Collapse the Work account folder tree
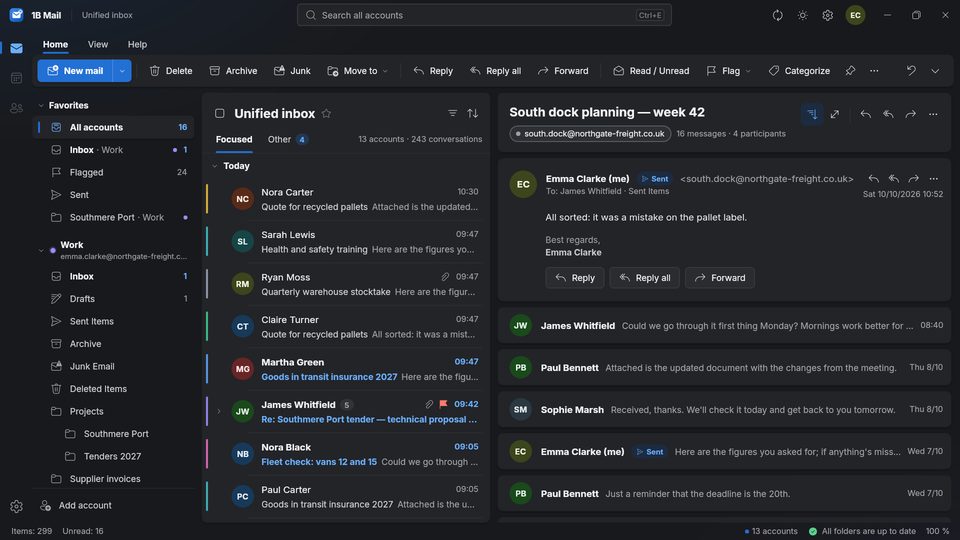This screenshot has width=960, height=540. pos(41,250)
